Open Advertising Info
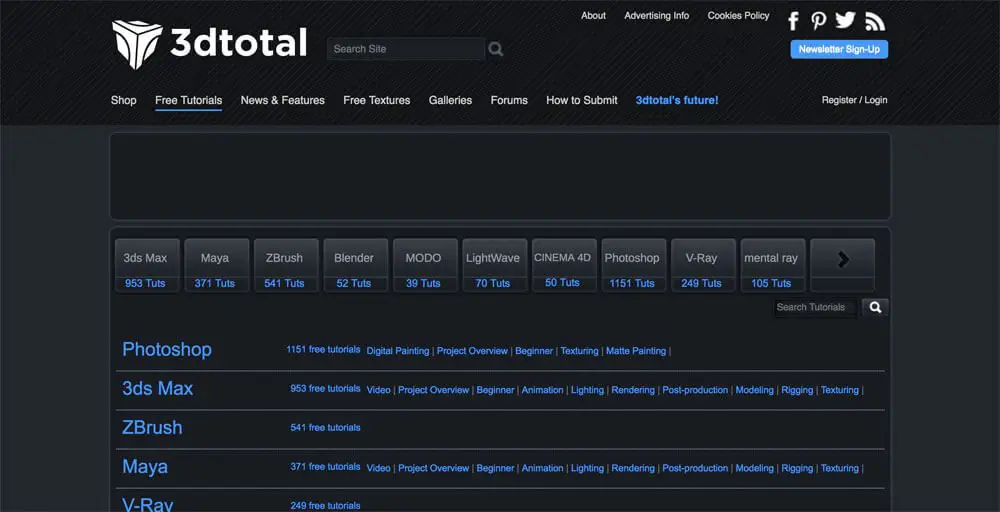 coord(656,15)
